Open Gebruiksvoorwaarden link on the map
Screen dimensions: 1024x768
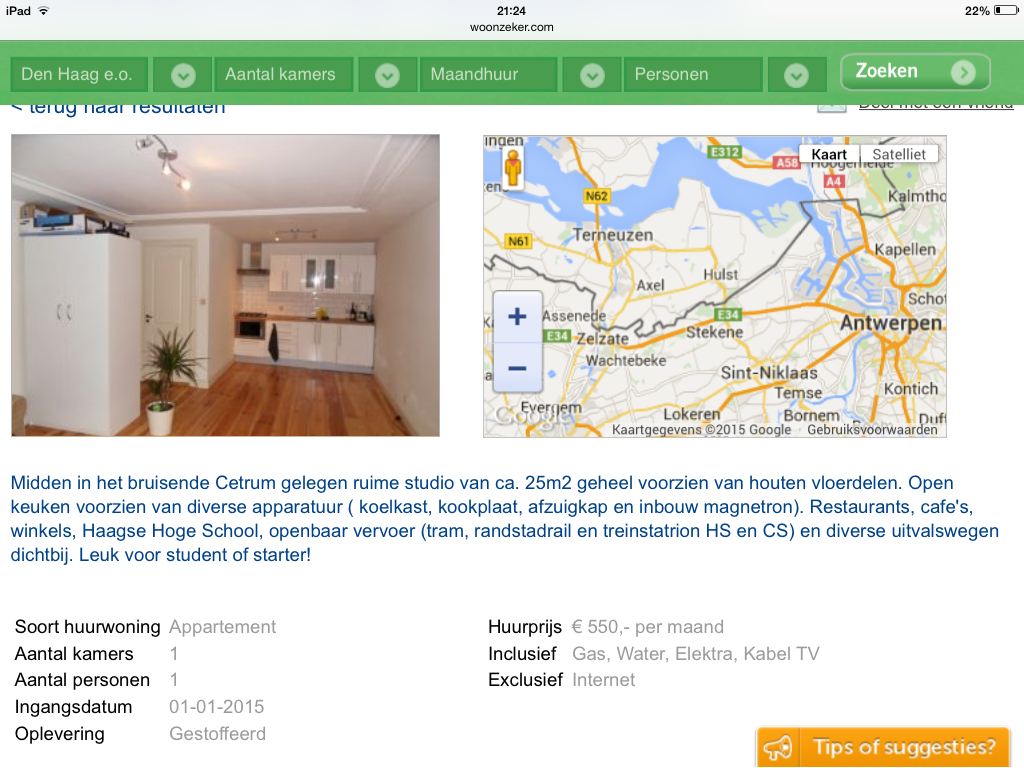coord(872,430)
